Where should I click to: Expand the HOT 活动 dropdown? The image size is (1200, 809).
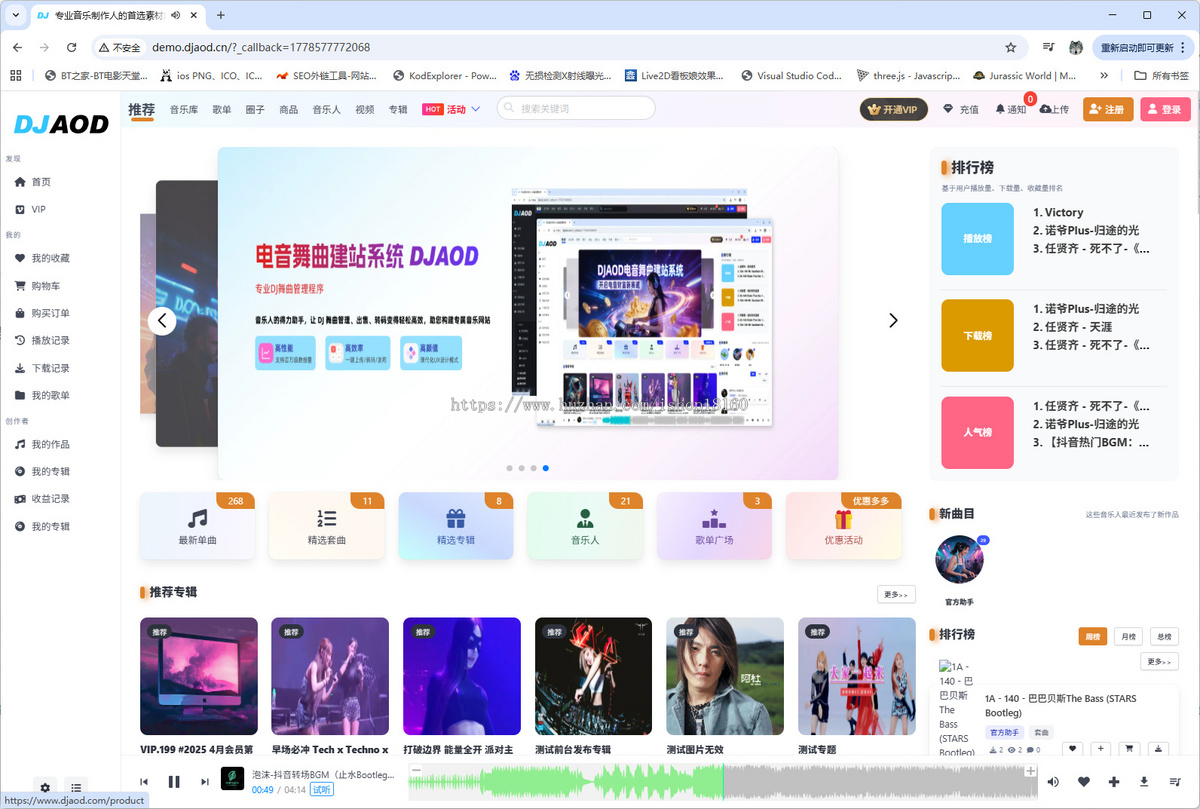click(452, 109)
